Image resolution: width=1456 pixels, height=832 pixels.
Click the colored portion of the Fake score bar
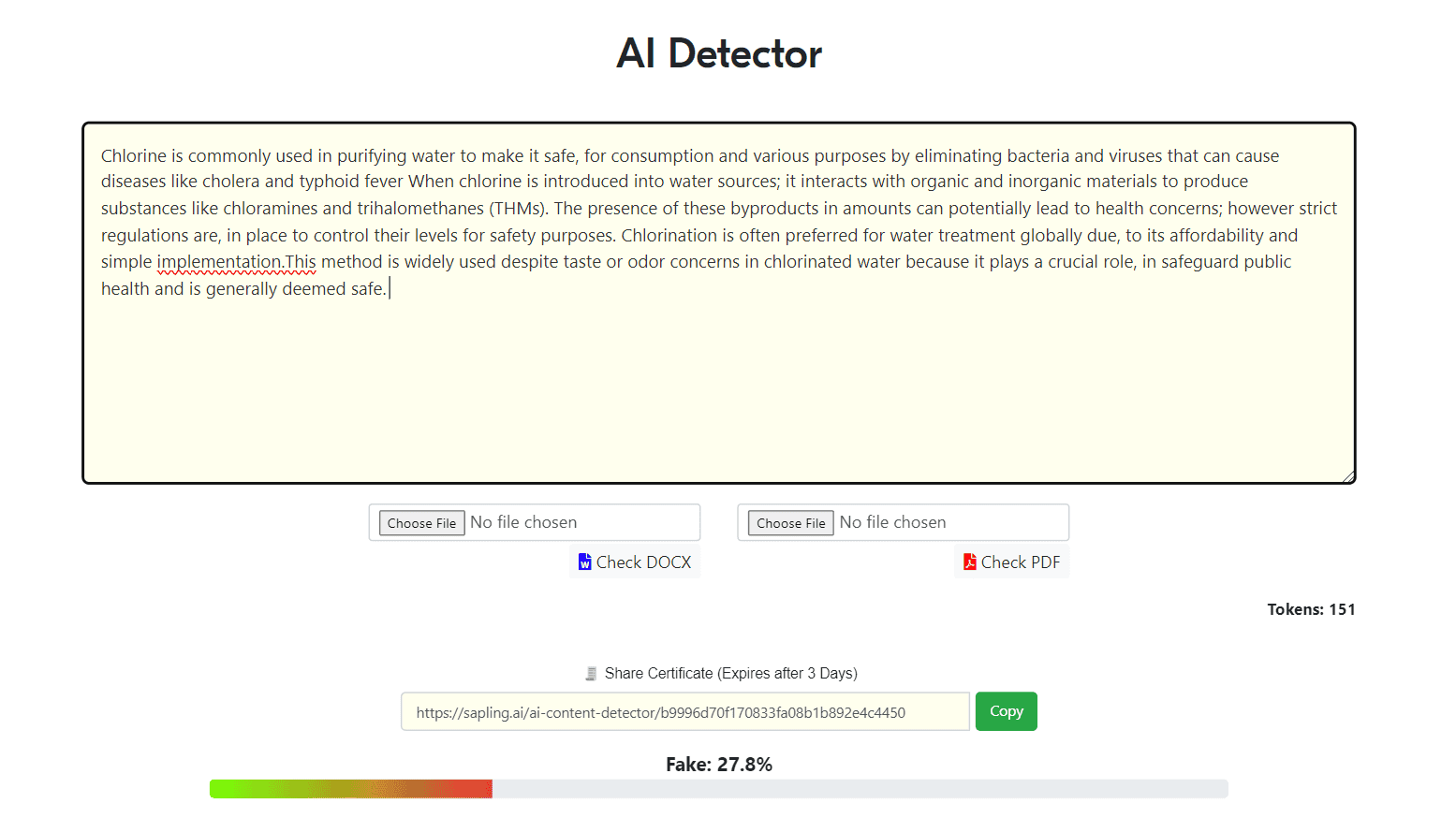350,789
